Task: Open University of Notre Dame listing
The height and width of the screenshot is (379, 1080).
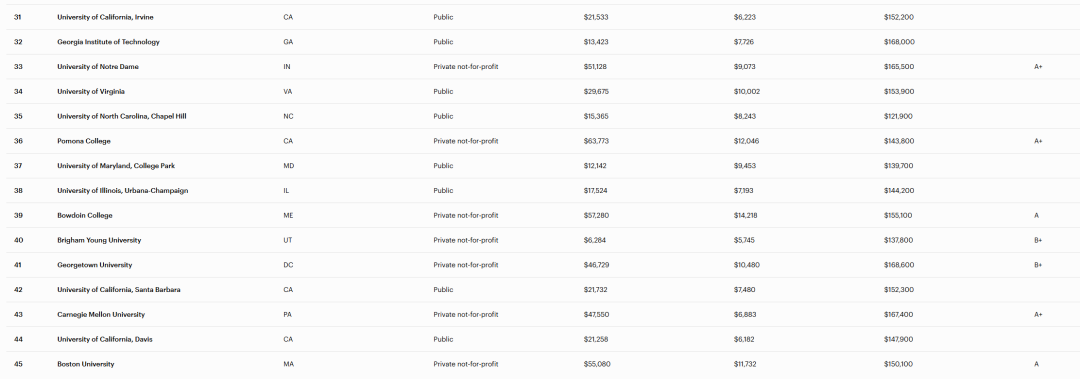Action: (98, 67)
